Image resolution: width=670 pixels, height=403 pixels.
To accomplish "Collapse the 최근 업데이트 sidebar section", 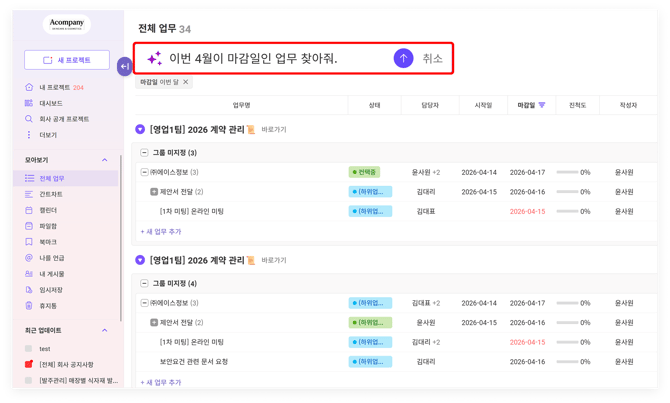I will coord(105,330).
